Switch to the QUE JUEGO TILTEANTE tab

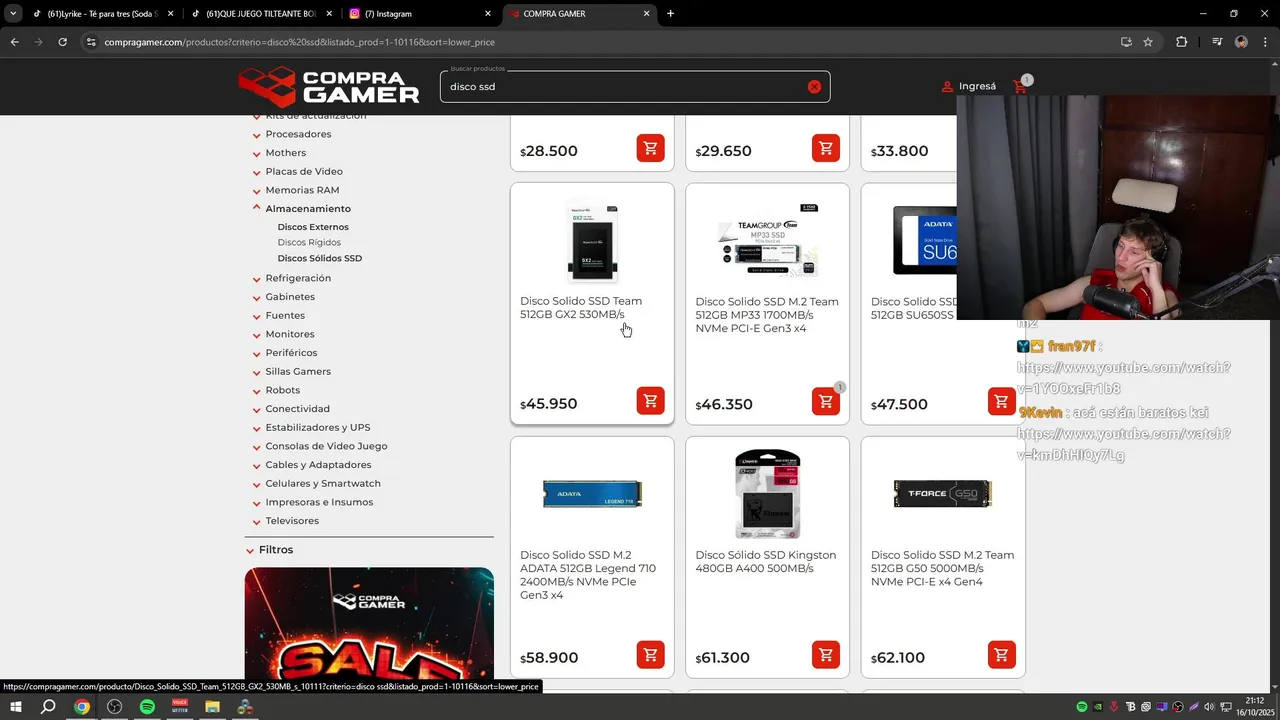(x=260, y=14)
